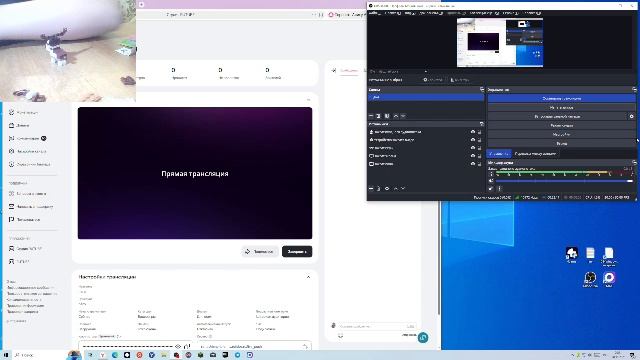Stop the stream with highlighted OBS button
Image resolution: width=640 pixels, height=360 pixels.
[562, 98]
